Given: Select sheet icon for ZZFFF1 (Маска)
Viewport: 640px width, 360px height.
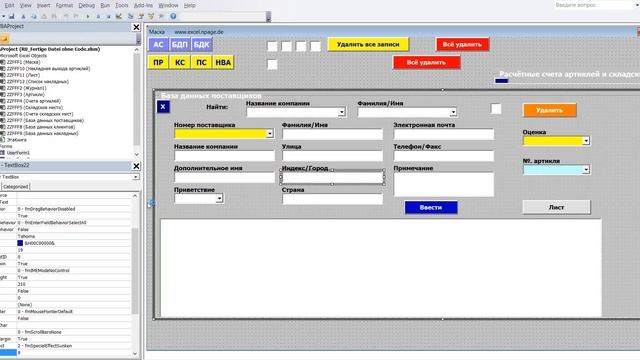Looking at the screenshot, I should pyautogui.click(x=3, y=62).
